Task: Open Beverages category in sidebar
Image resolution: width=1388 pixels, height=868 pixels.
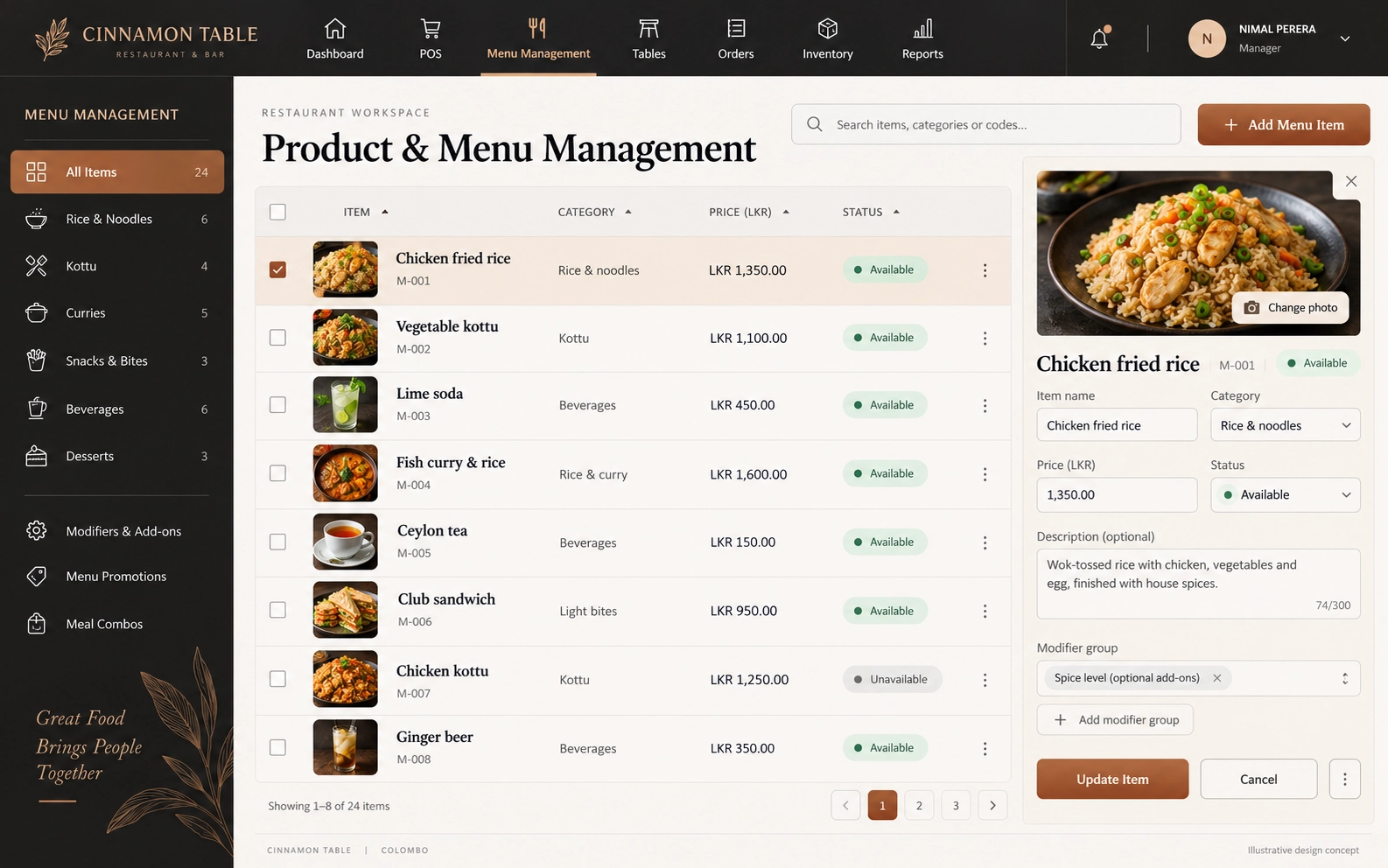Action: pos(117,409)
